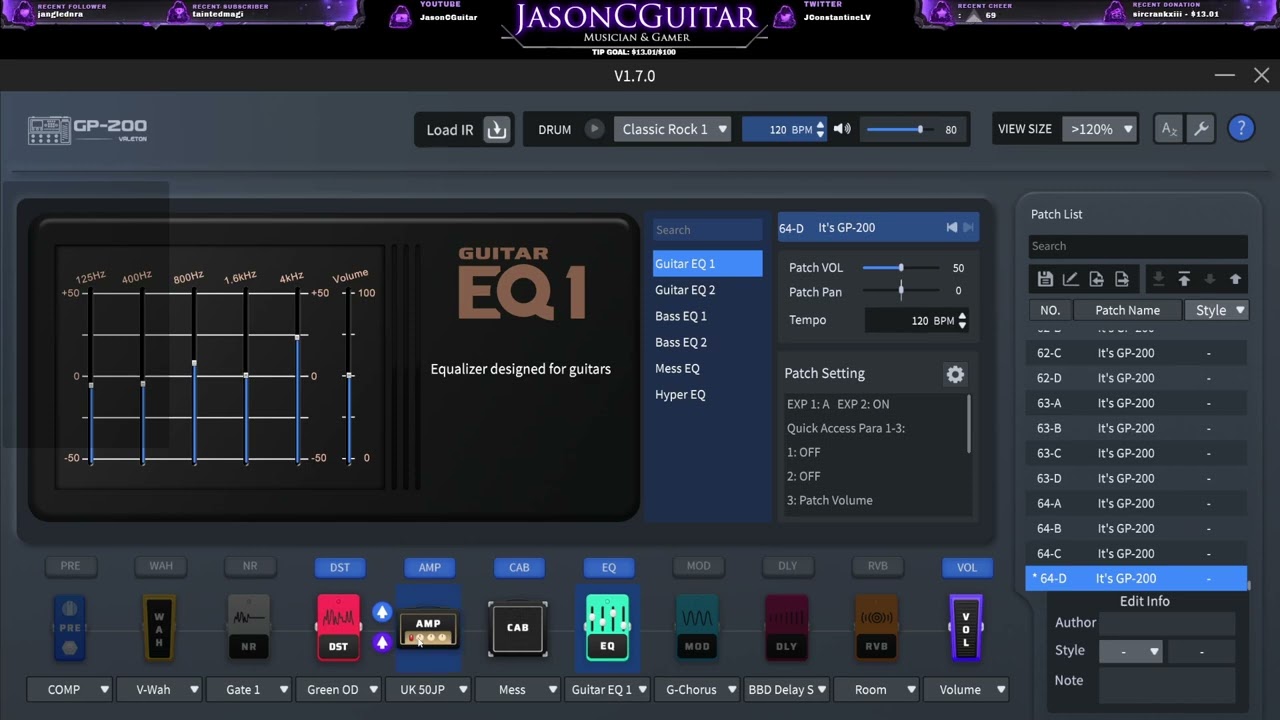The width and height of the screenshot is (1280, 720).
Task: Open the Room reverb dropdown
Action: [877, 689]
